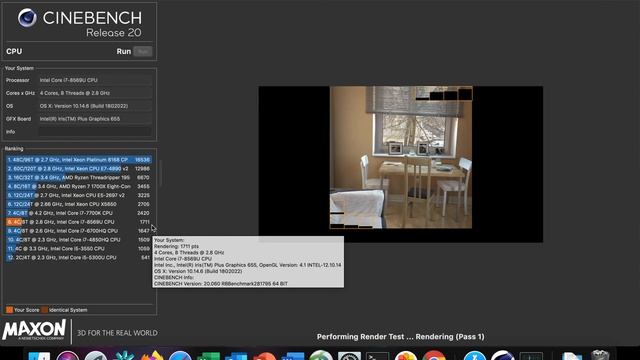Click the Processor field showing Core i7-8569U
640x360 pixels.
(95, 80)
